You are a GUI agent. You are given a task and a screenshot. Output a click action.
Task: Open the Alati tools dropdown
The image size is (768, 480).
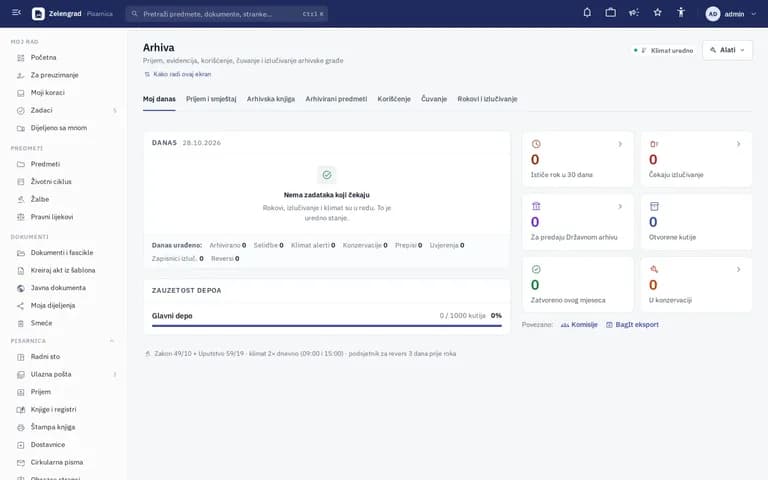coord(727,50)
